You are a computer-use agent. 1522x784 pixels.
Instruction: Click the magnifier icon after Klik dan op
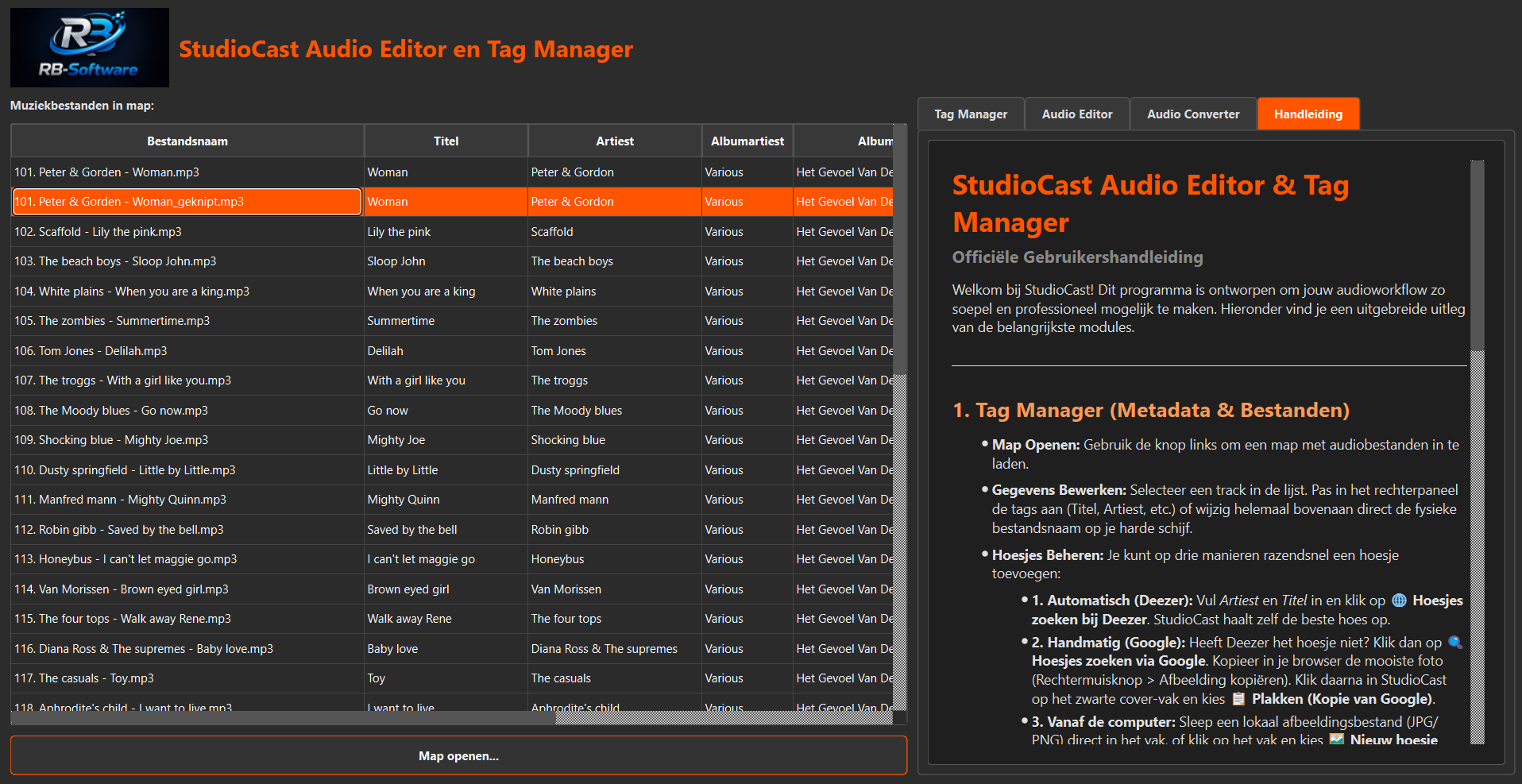pyautogui.click(x=1455, y=642)
